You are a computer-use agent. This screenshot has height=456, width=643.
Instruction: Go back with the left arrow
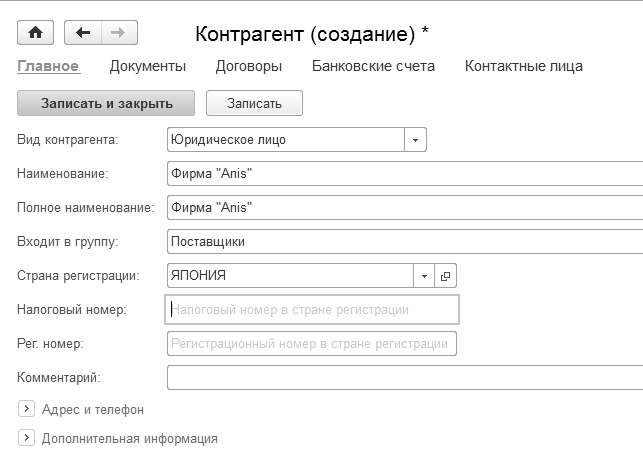82,33
